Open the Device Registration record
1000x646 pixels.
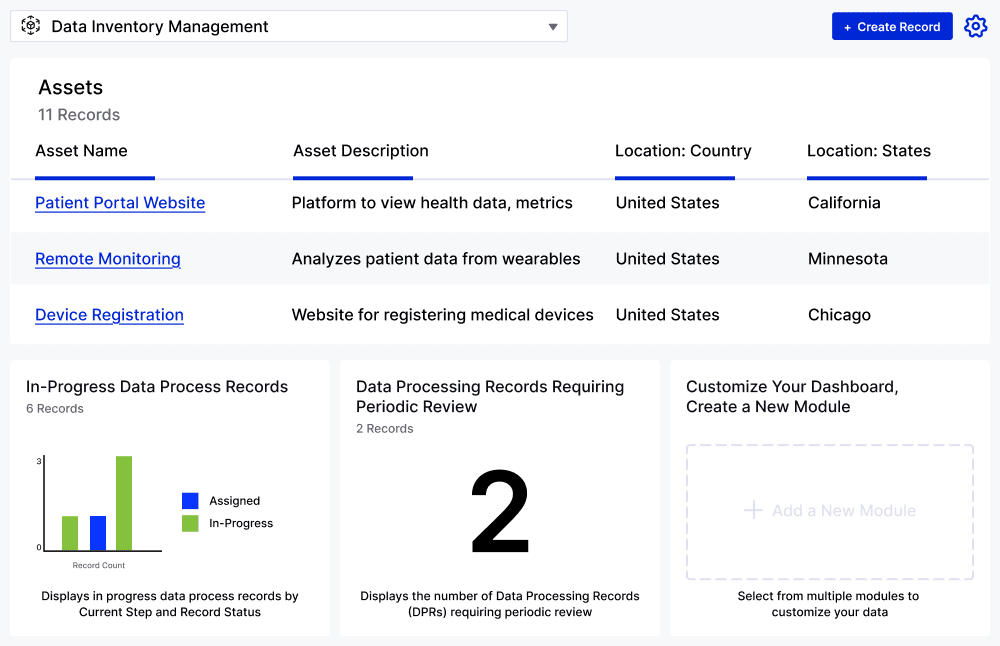pos(109,315)
